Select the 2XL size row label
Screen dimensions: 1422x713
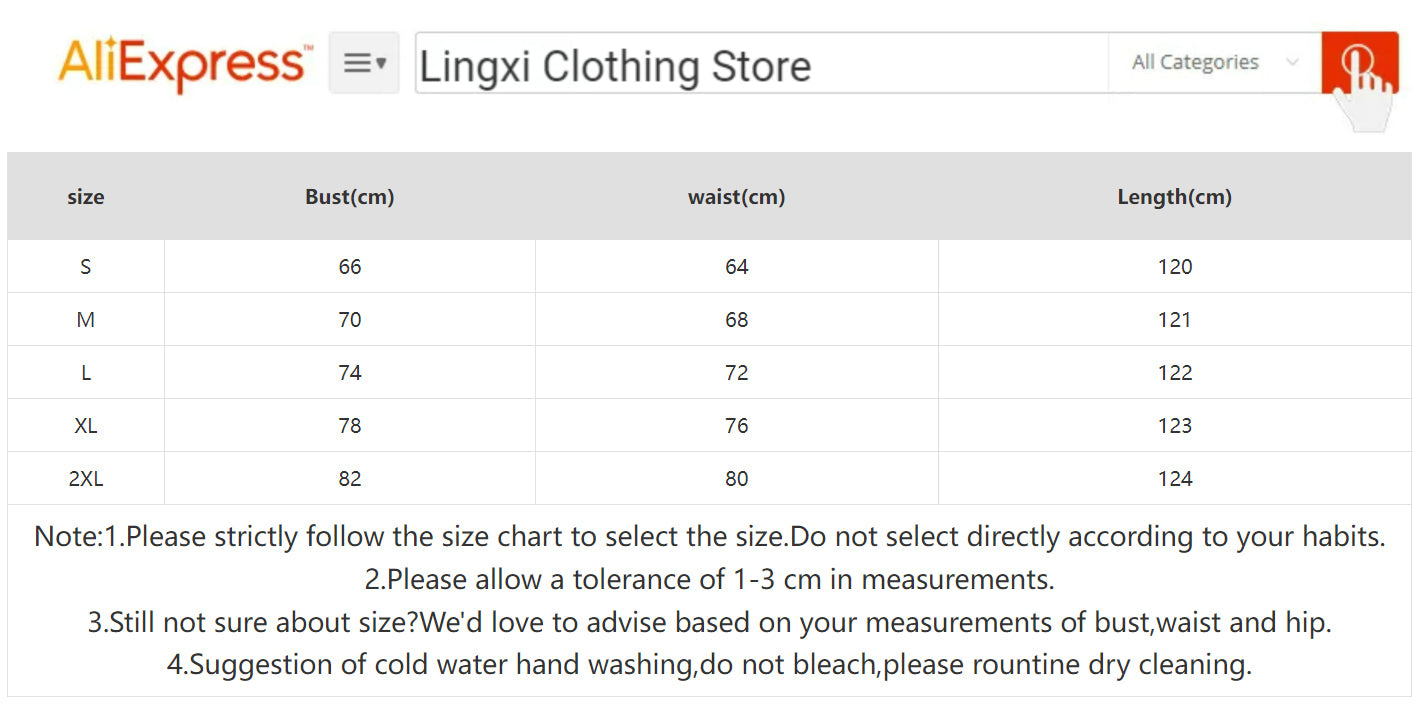point(86,479)
